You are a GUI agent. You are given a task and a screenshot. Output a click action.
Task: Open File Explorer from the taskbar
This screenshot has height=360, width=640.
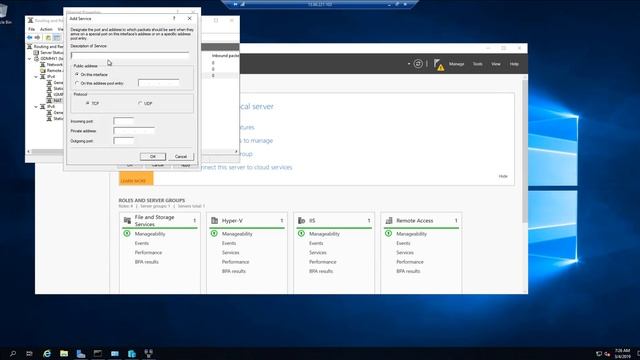[64, 353]
